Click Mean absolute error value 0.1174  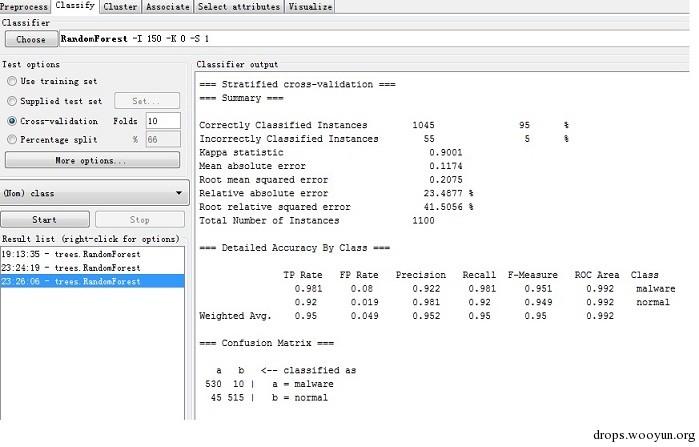(x=446, y=166)
